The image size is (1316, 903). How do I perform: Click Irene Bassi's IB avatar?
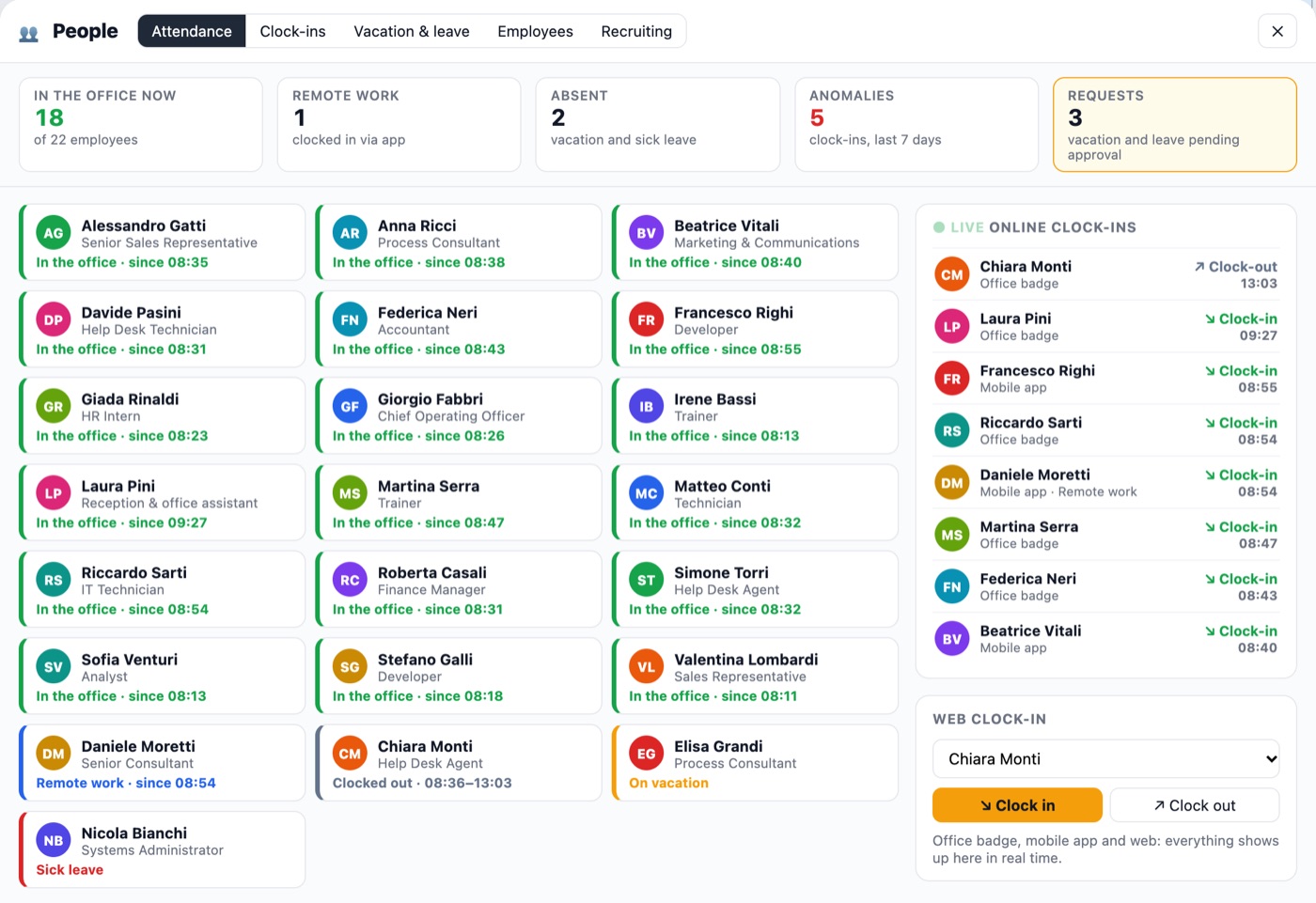[646, 407]
